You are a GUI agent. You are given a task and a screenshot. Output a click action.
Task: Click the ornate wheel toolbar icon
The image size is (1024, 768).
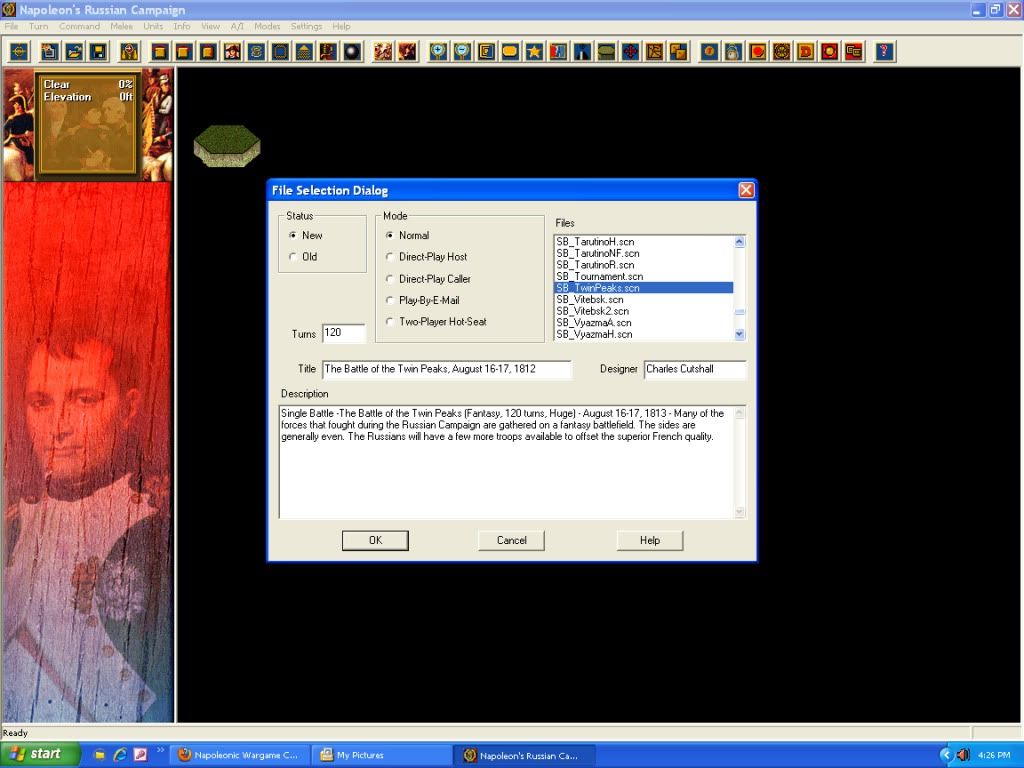click(x=781, y=52)
